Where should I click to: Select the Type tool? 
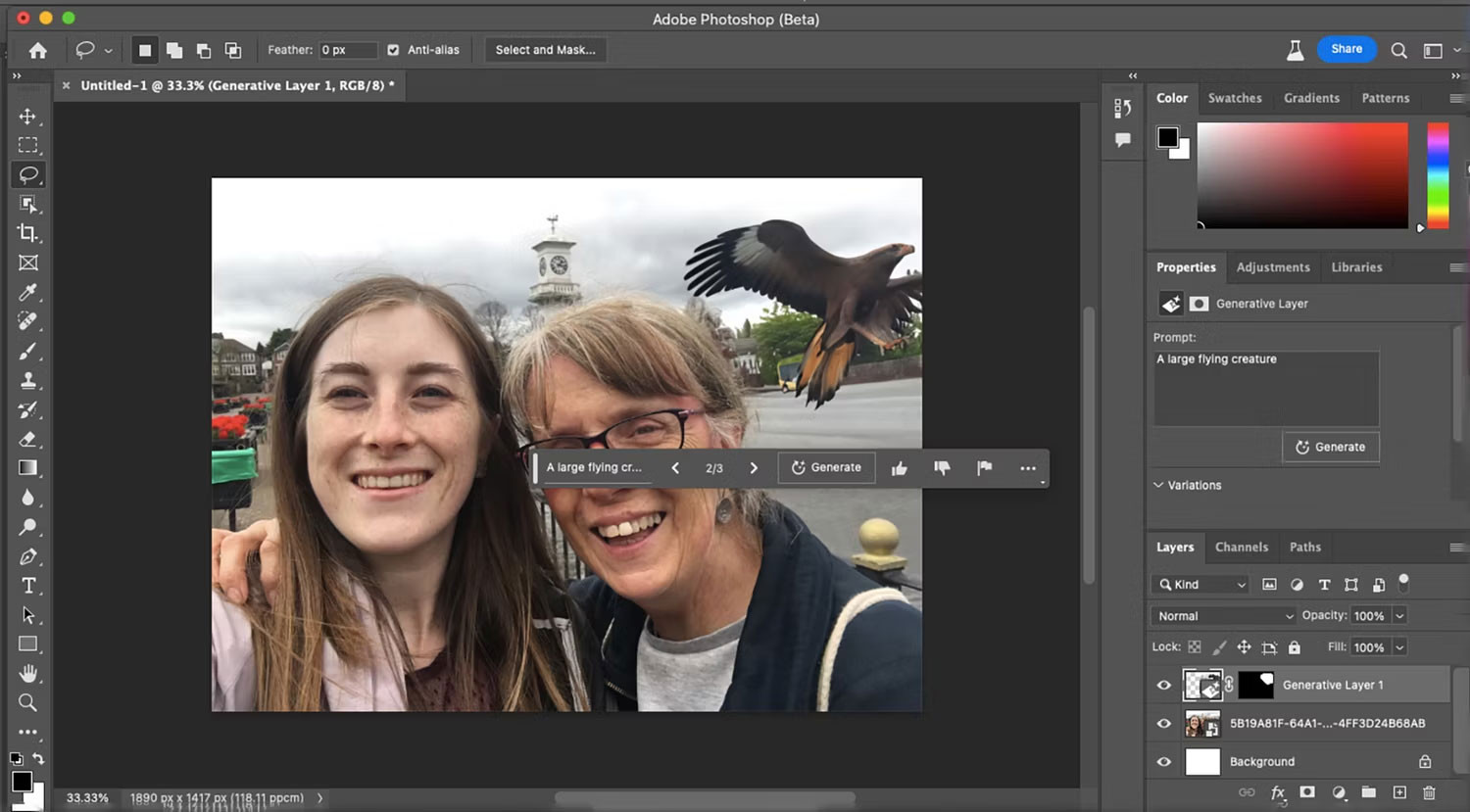[x=28, y=585]
